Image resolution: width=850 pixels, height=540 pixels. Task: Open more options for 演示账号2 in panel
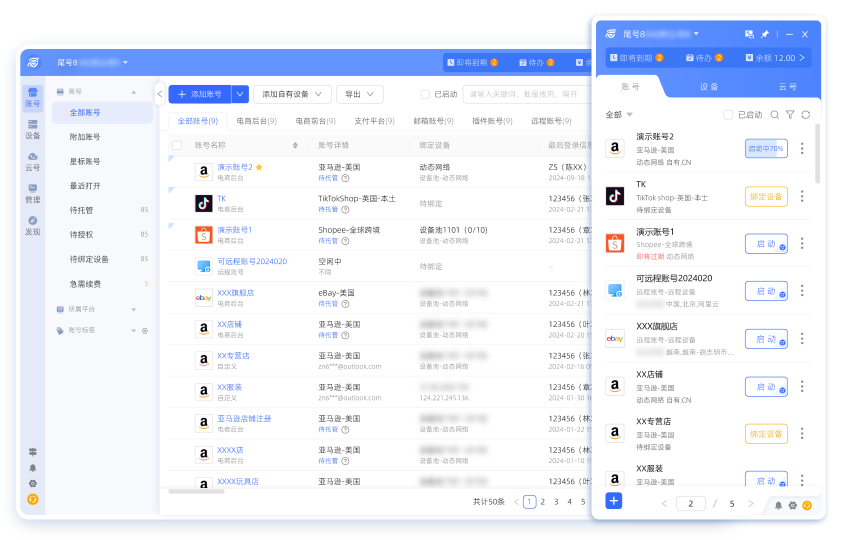pos(802,149)
